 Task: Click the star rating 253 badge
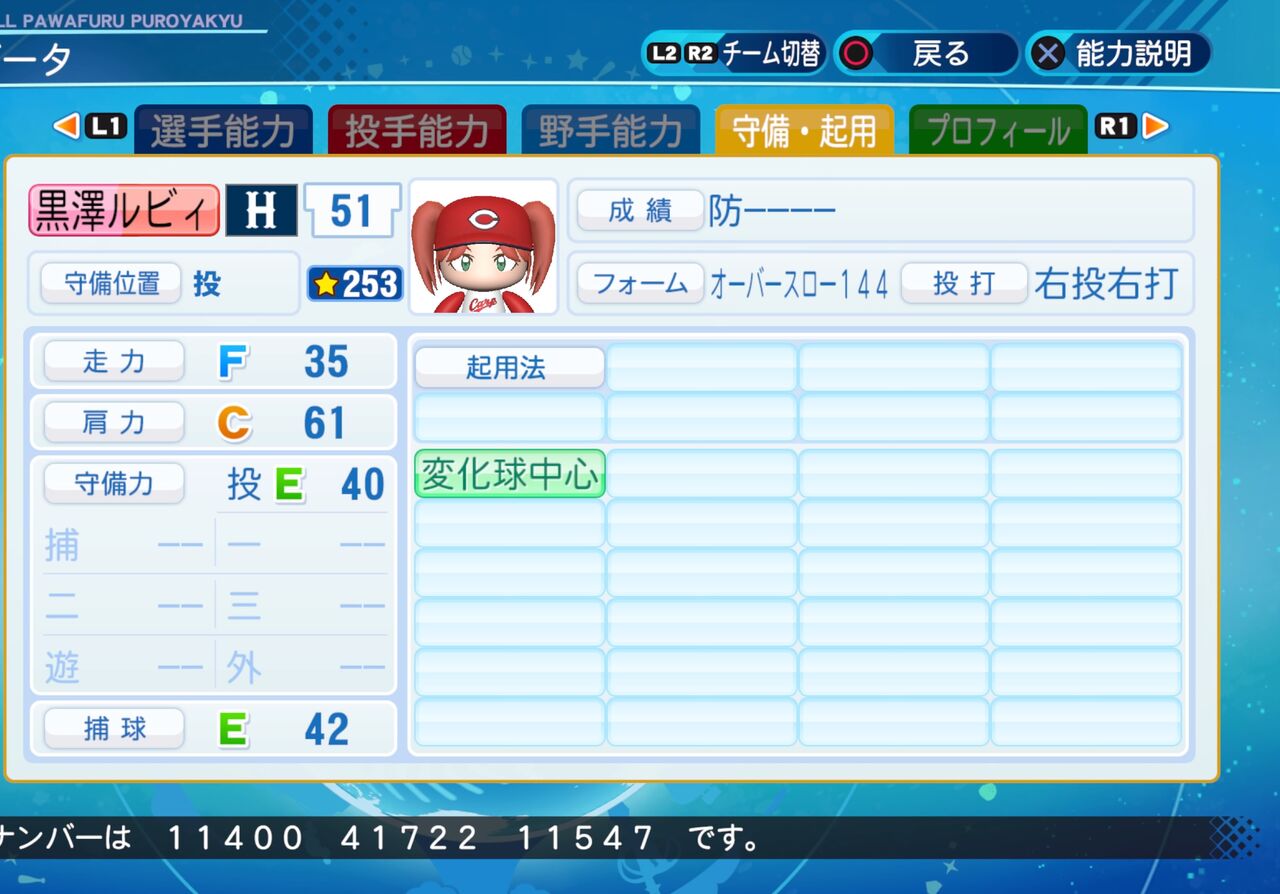(x=355, y=285)
